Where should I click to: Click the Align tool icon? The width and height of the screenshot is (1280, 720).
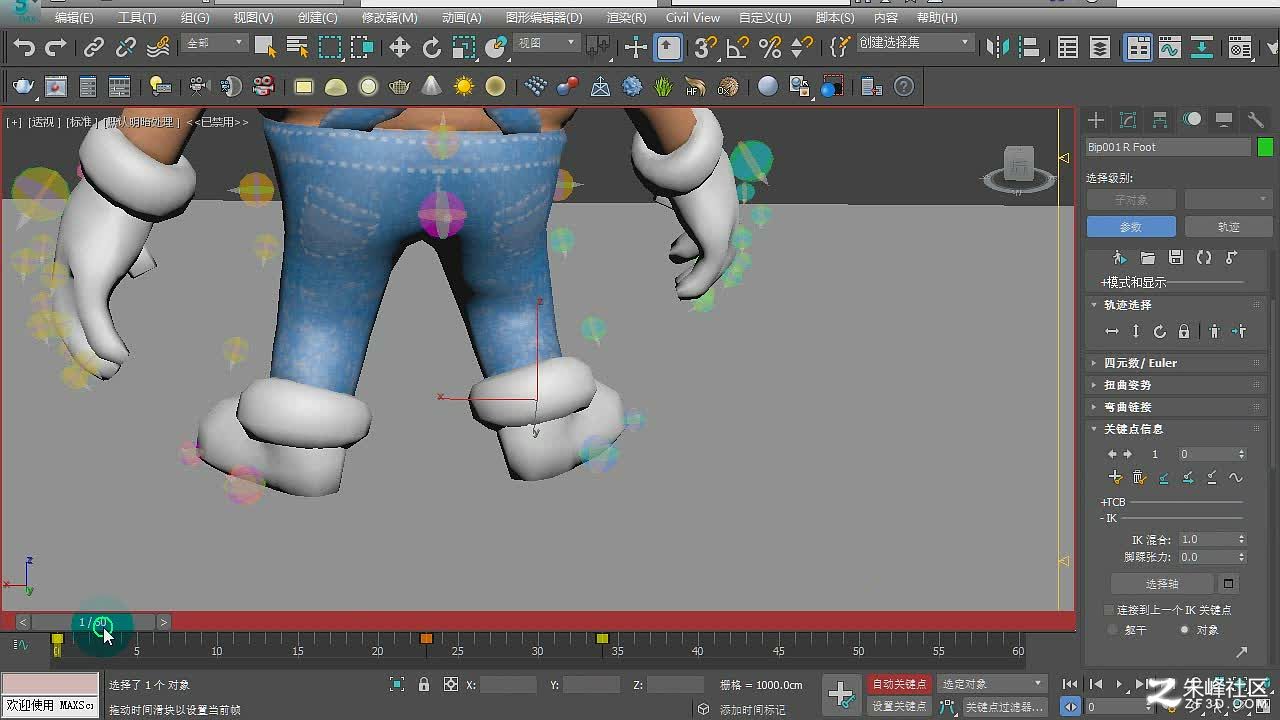(x=1028, y=47)
